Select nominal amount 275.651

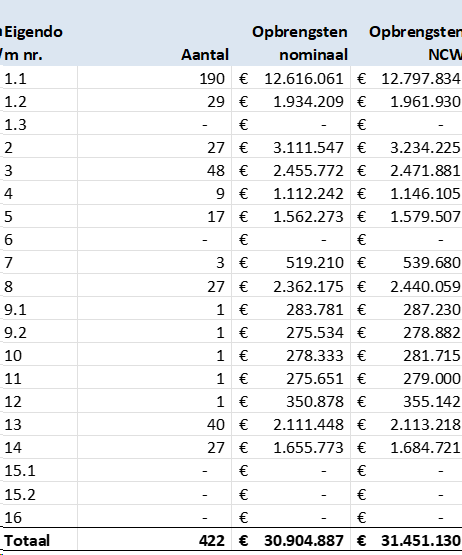coord(315,379)
